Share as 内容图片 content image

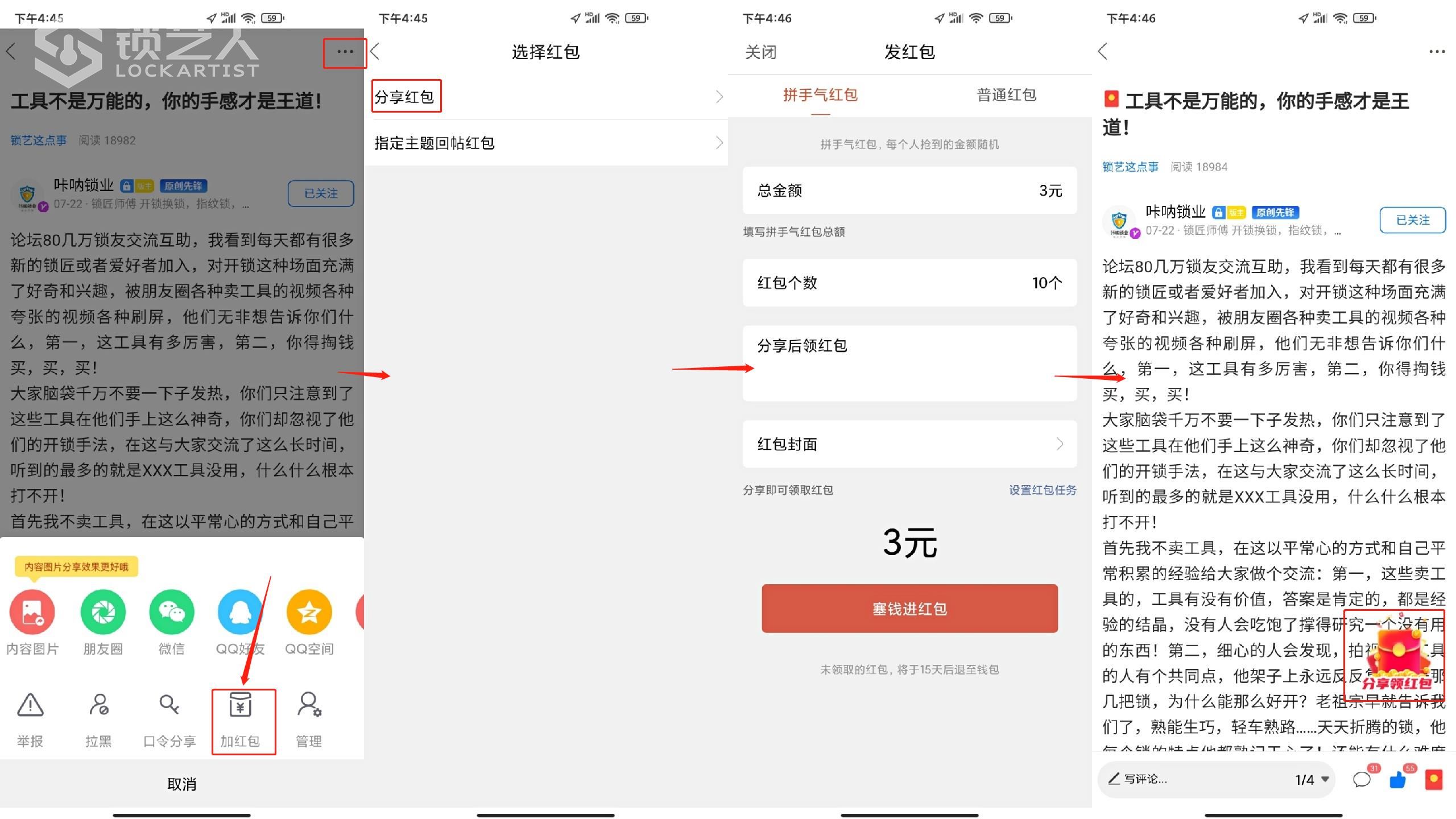pos(32,623)
